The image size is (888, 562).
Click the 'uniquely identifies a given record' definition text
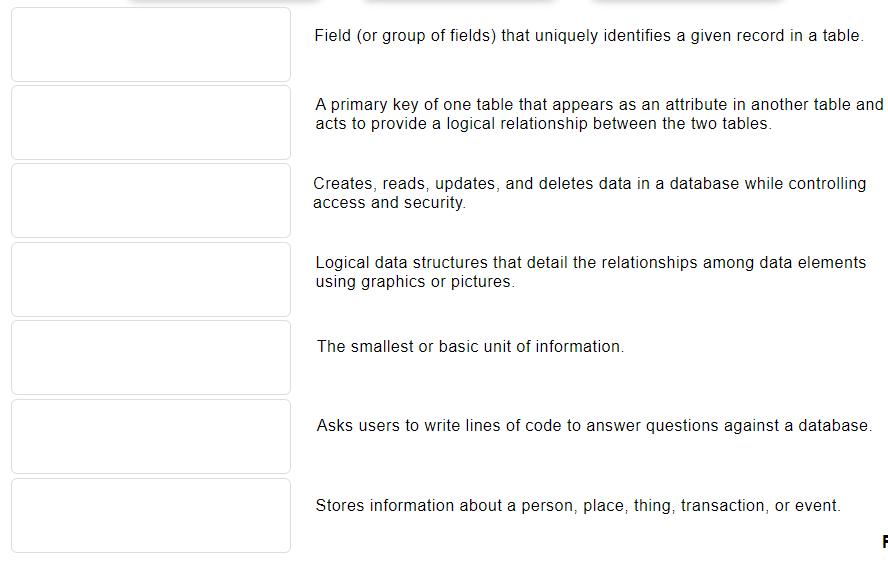[589, 36]
